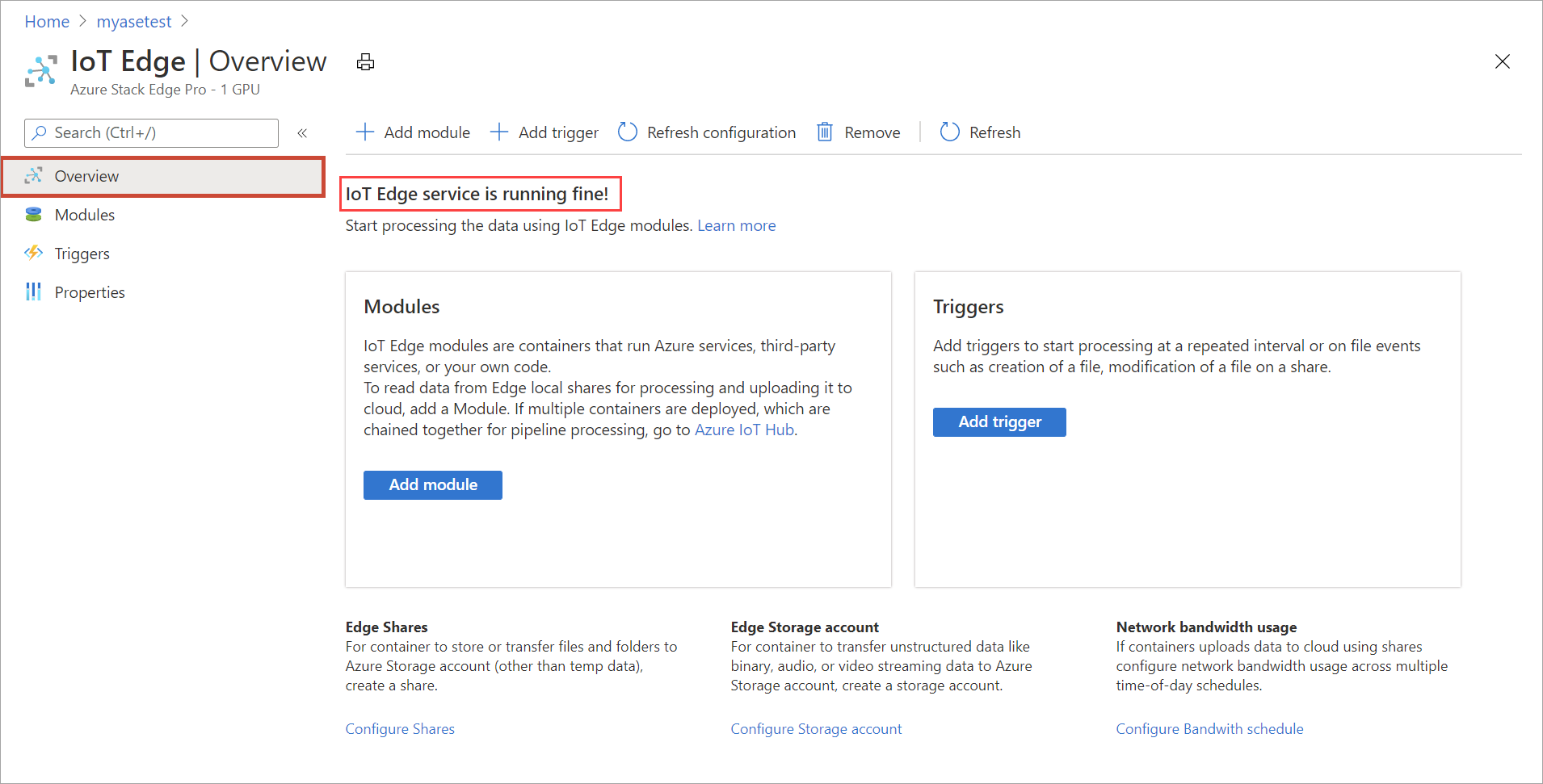Click the breadcrumb chevron after myasetest
Image resolution: width=1543 pixels, height=784 pixels.
pos(184,21)
